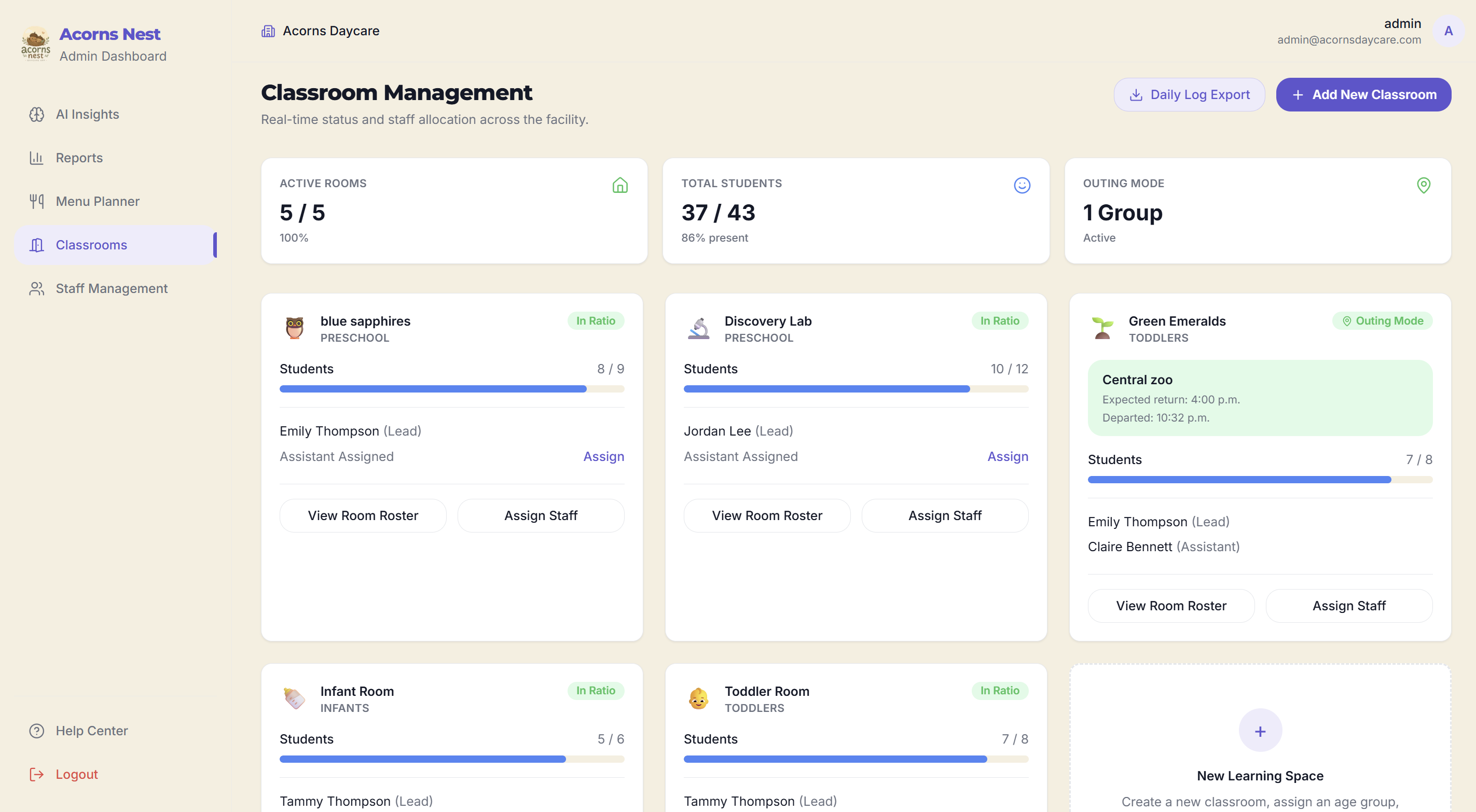Click Assign Staff for Green Emeralds
Image resolution: width=1476 pixels, height=812 pixels.
pyautogui.click(x=1349, y=606)
